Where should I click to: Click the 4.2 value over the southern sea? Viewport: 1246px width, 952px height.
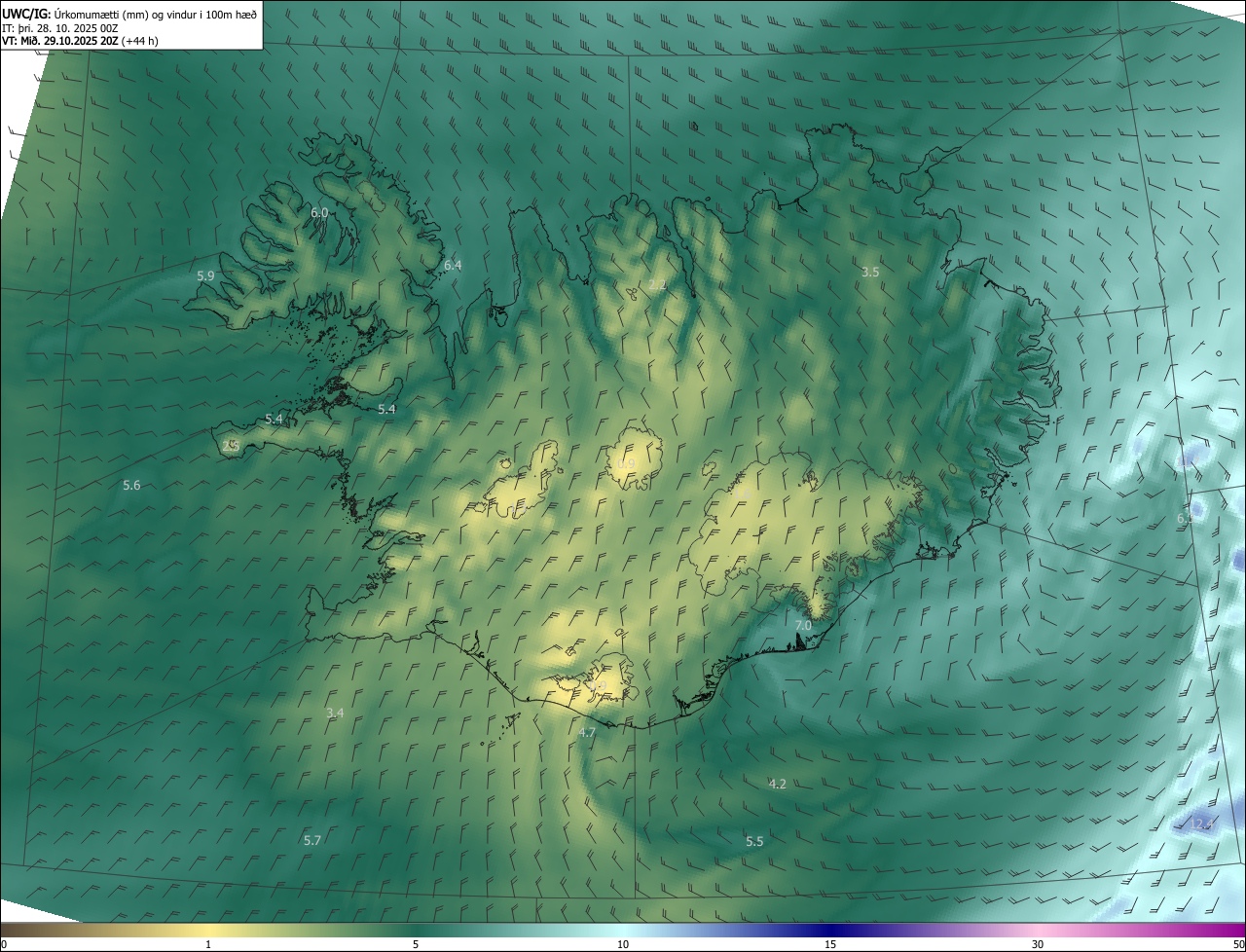click(777, 784)
